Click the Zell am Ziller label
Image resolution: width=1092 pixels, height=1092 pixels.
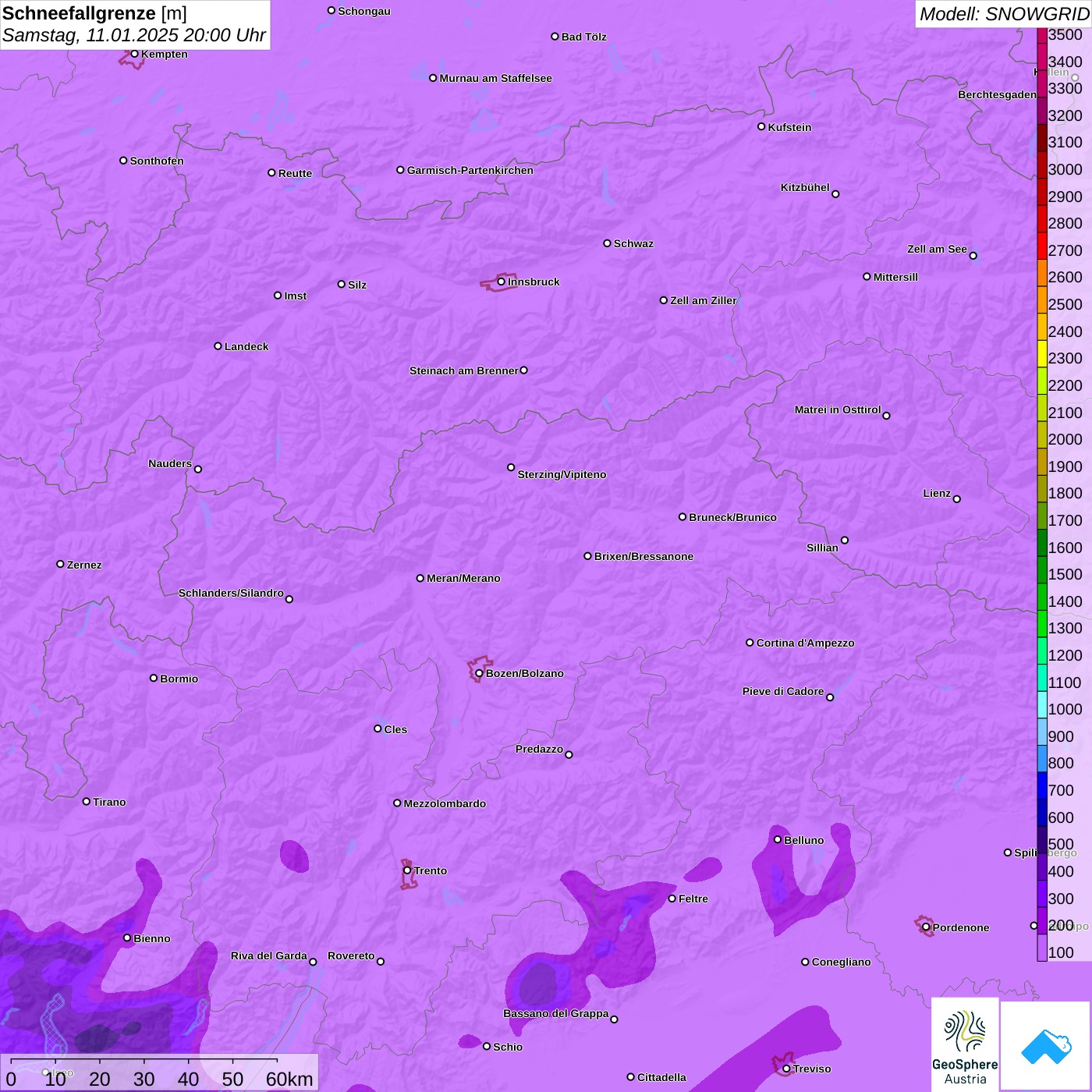(x=704, y=300)
